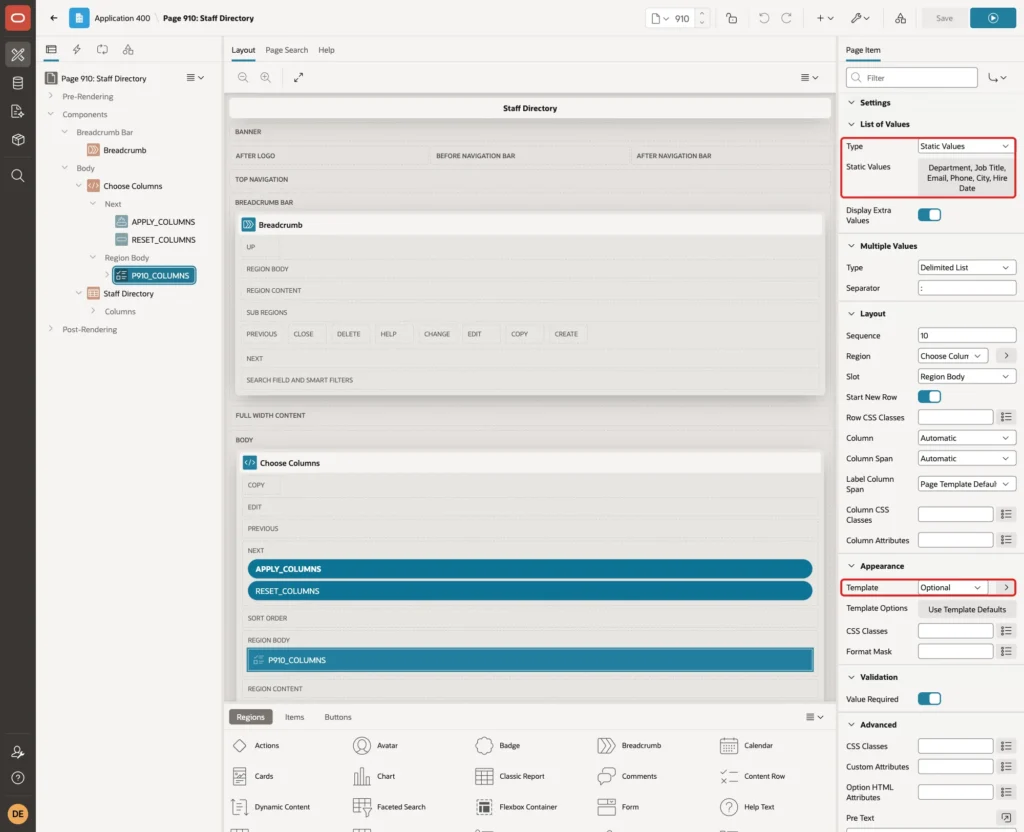Viewport: 1024px width, 832px height.
Task: Pick Faceted Search from gallery
Action: click(389, 807)
